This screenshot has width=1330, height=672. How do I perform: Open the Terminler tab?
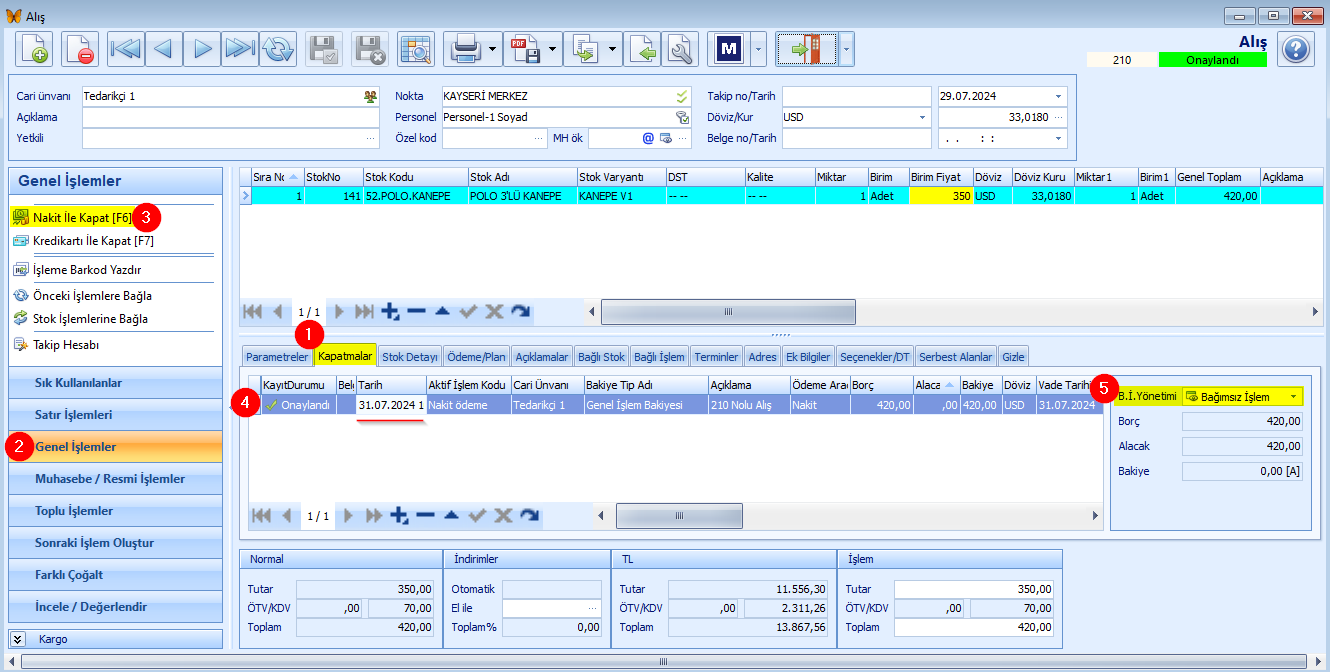[716, 357]
